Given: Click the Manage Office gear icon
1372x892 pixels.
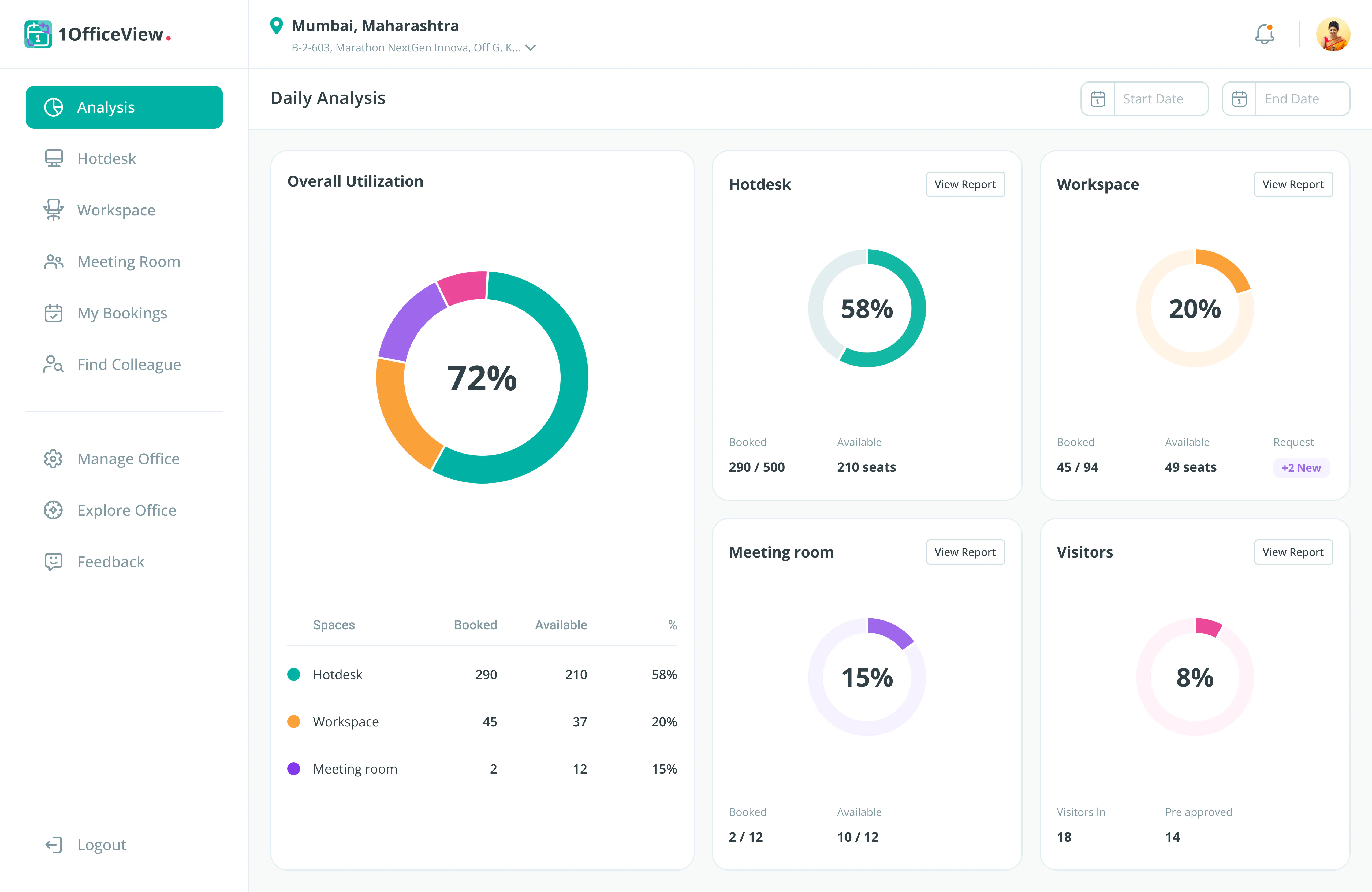Looking at the screenshot, I should (x=54, y=459).
